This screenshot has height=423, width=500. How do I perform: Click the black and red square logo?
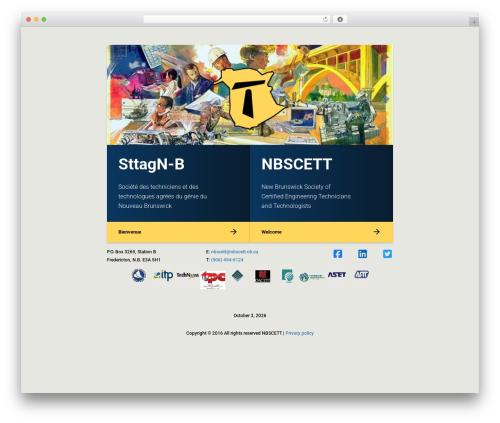pos(263,276)
